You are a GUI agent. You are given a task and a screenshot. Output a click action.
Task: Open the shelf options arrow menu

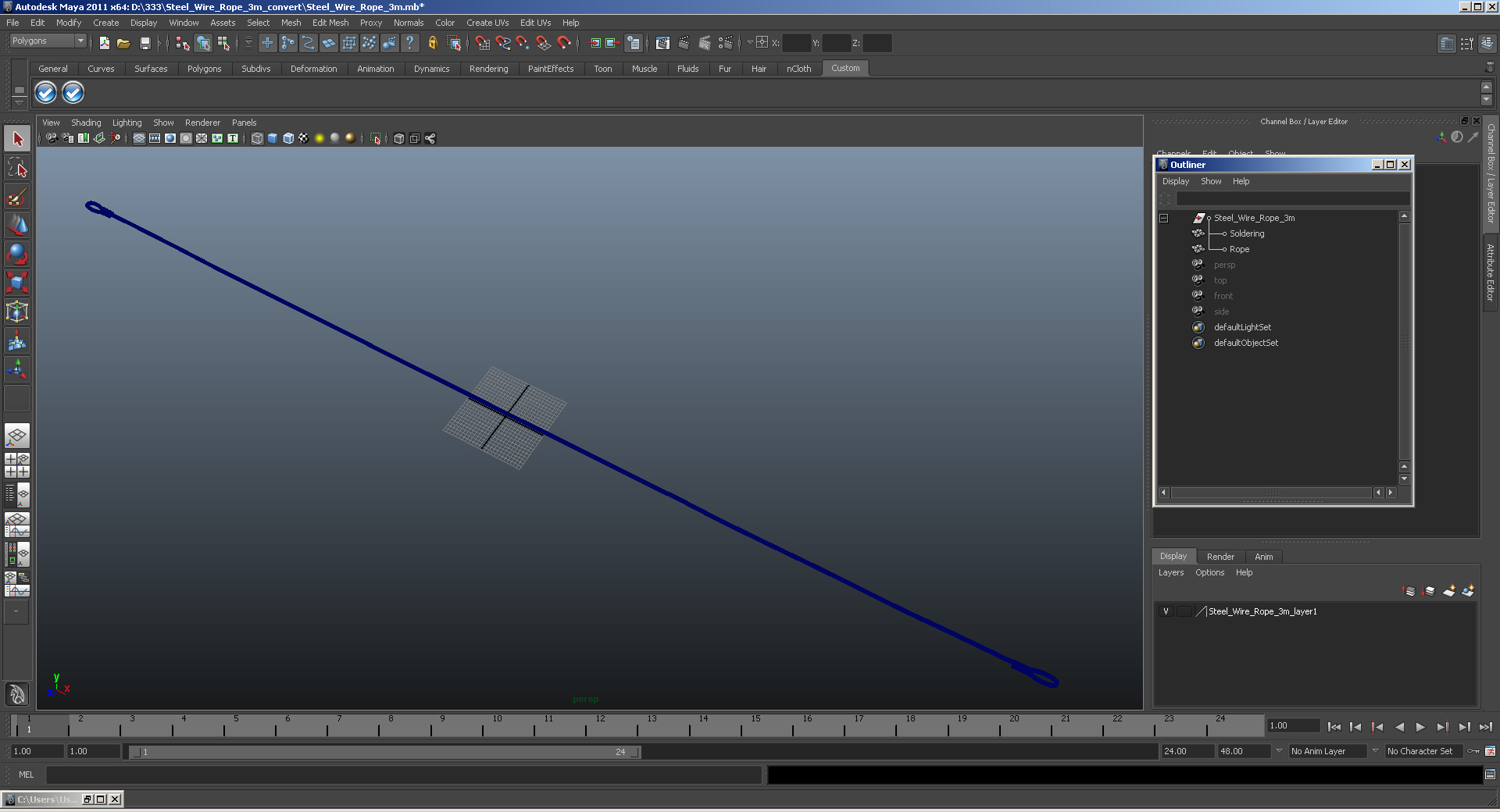(x=20, y=103)
